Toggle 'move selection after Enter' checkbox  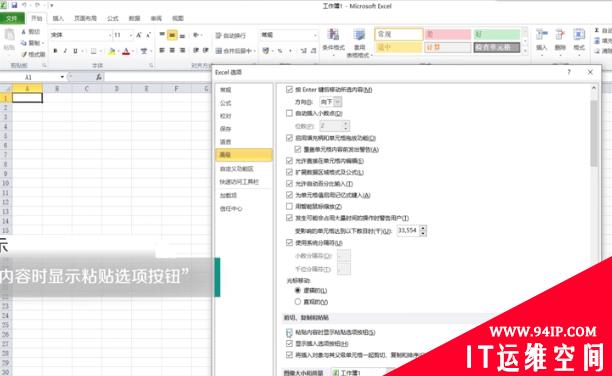click(289, 89)
